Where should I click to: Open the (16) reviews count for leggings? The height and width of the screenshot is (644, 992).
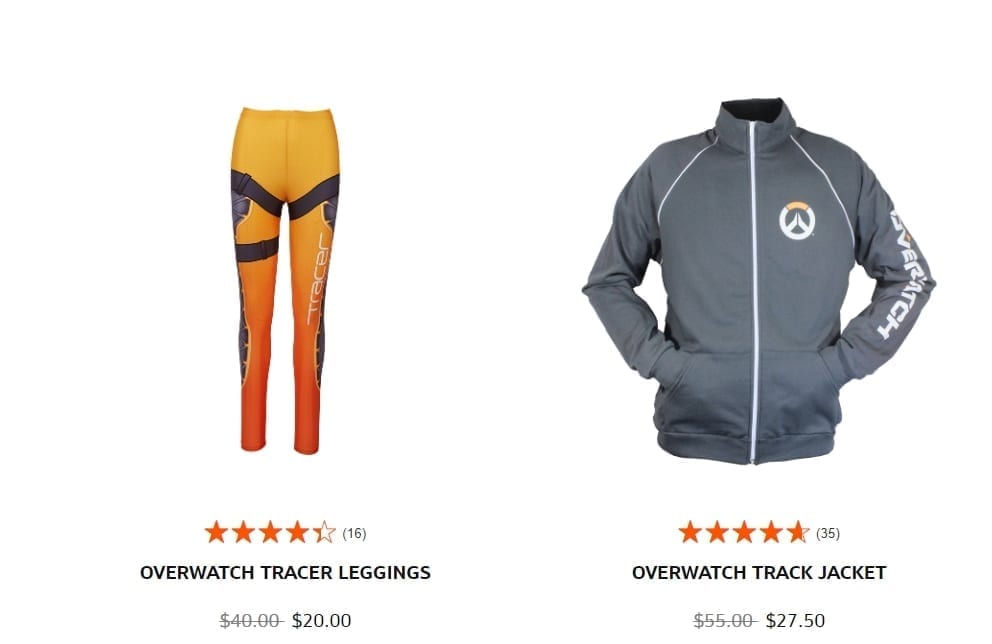tap(354, 533)
